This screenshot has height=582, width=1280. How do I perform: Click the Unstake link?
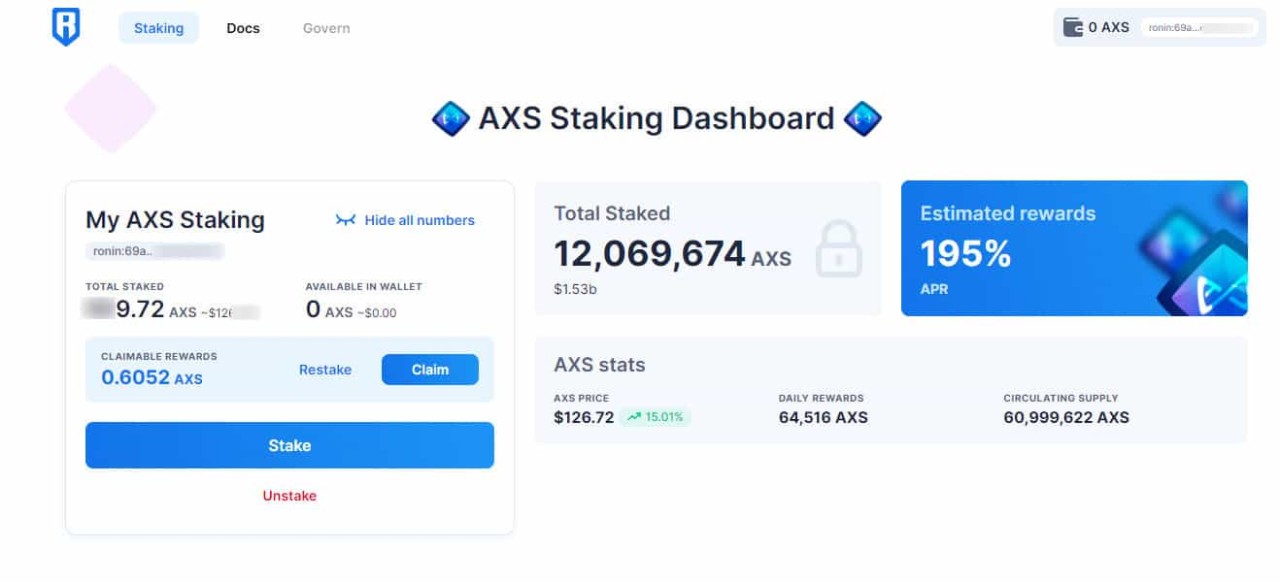289,495
